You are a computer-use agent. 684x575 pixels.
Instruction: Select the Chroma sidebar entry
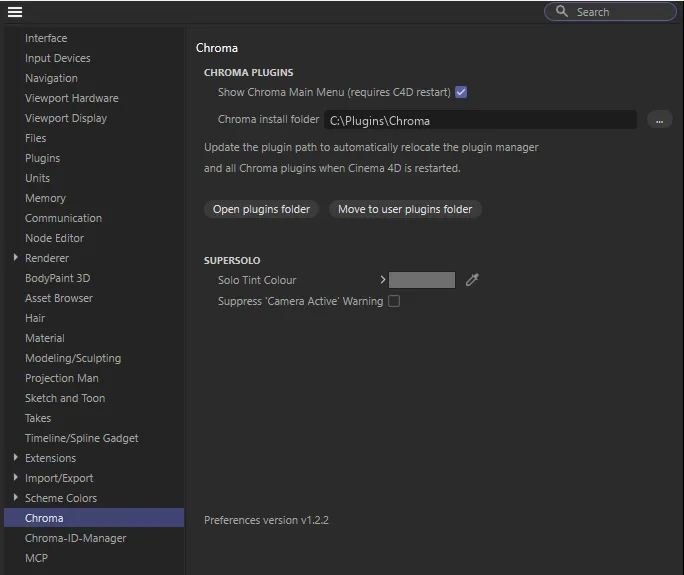pos(94,518)
